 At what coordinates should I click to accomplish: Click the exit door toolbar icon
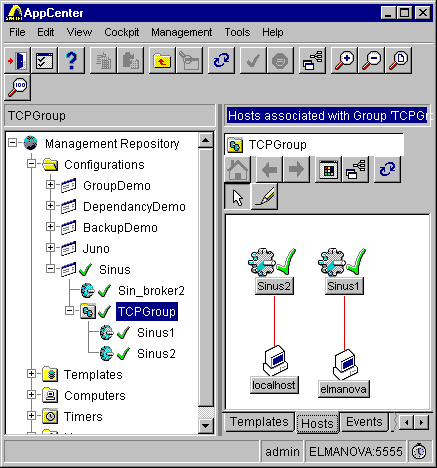point(17,60)
